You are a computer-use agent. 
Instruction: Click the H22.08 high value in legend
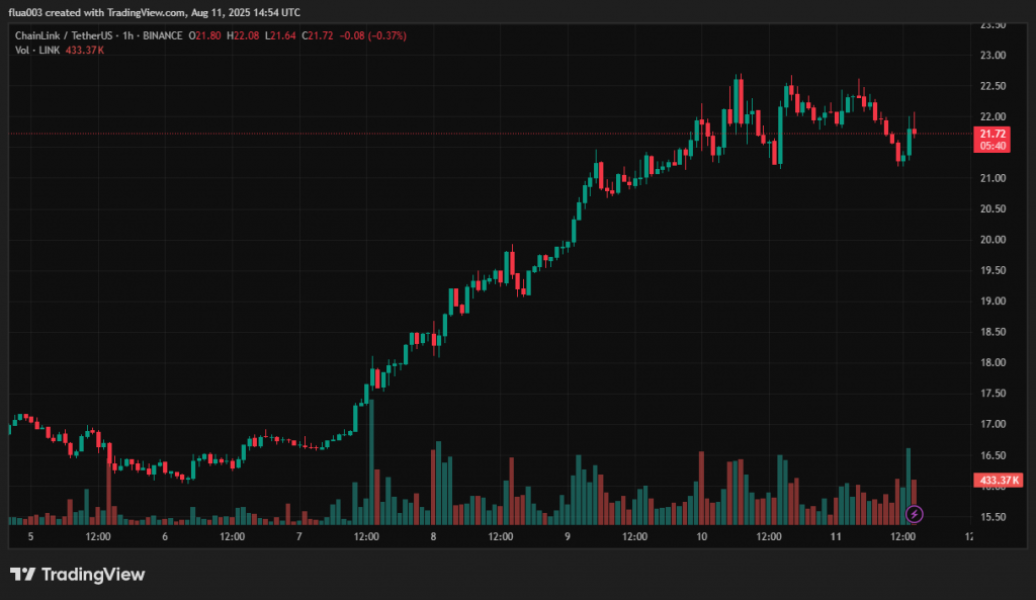[x=243, y=36]
